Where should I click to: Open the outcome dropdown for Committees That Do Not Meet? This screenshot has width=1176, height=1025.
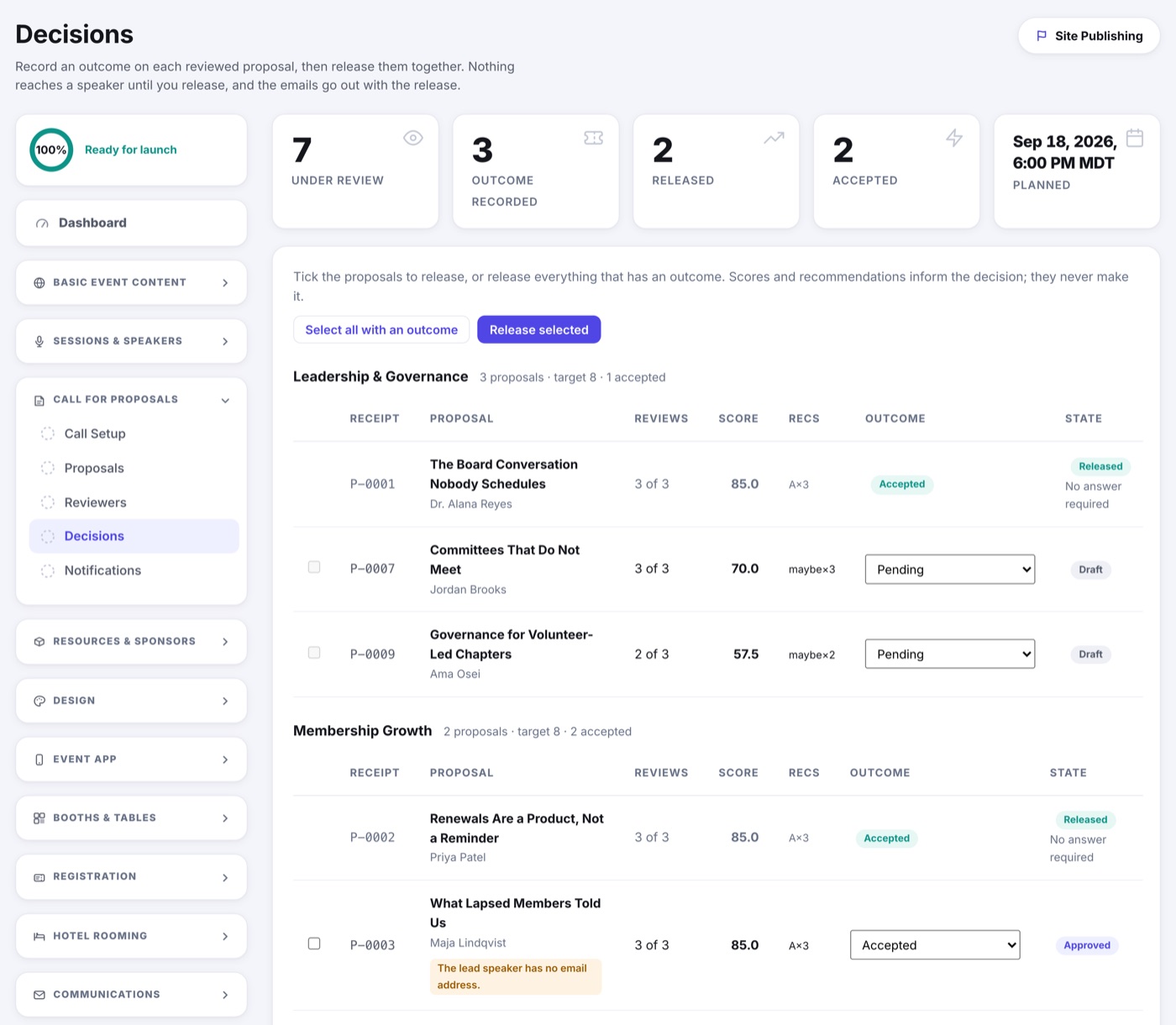(x=950, y=570)
